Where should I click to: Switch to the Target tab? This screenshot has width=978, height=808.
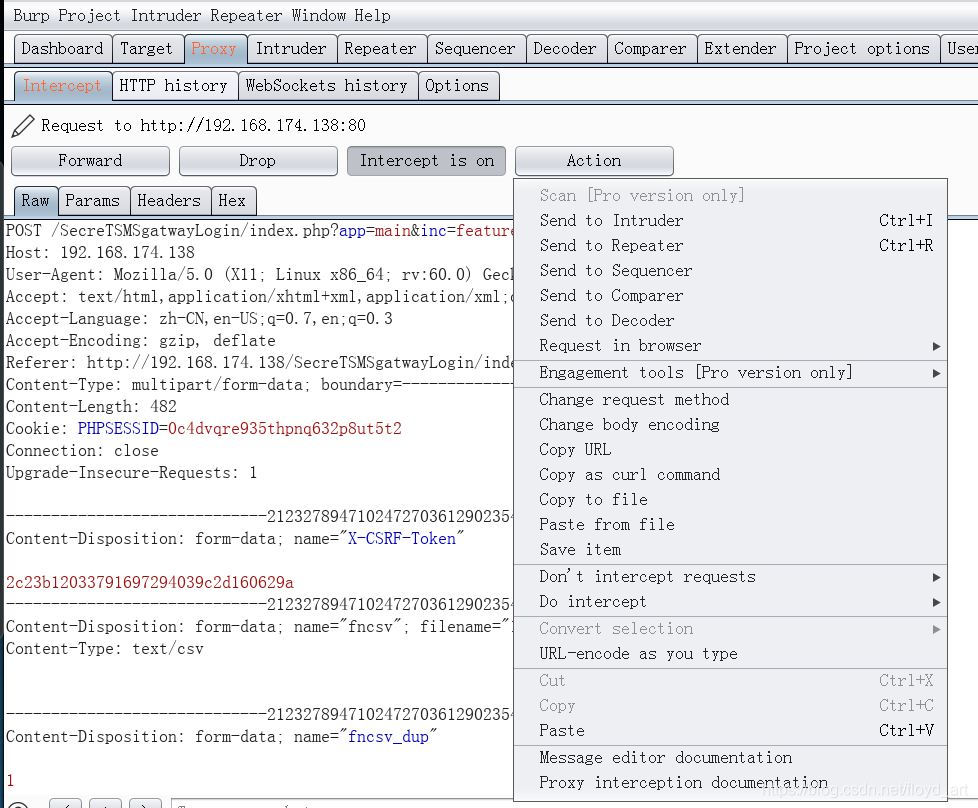tap(147, 49)
